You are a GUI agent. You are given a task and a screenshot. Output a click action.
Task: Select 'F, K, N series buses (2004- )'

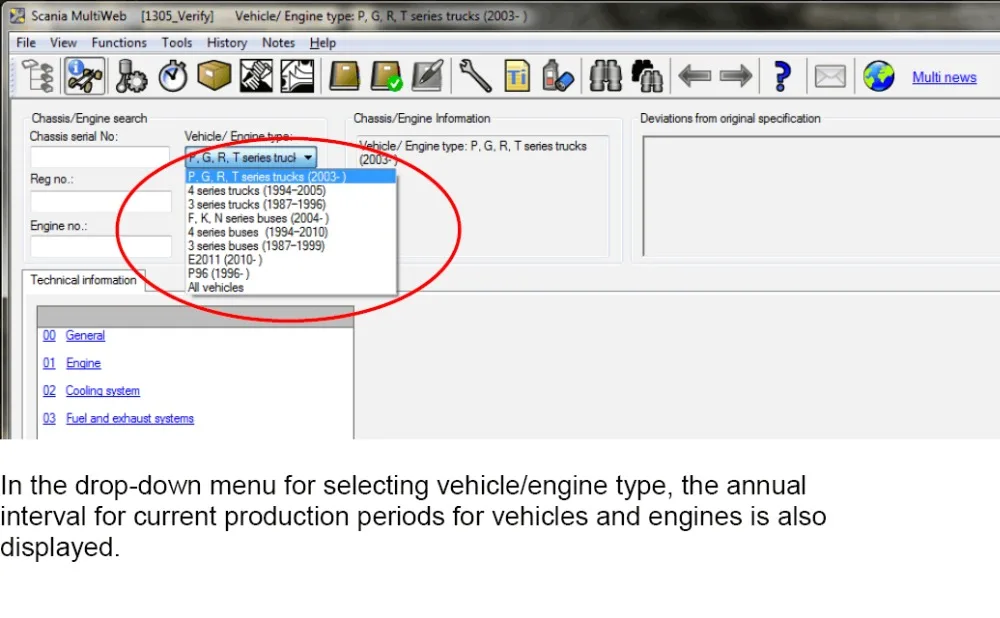290,218
